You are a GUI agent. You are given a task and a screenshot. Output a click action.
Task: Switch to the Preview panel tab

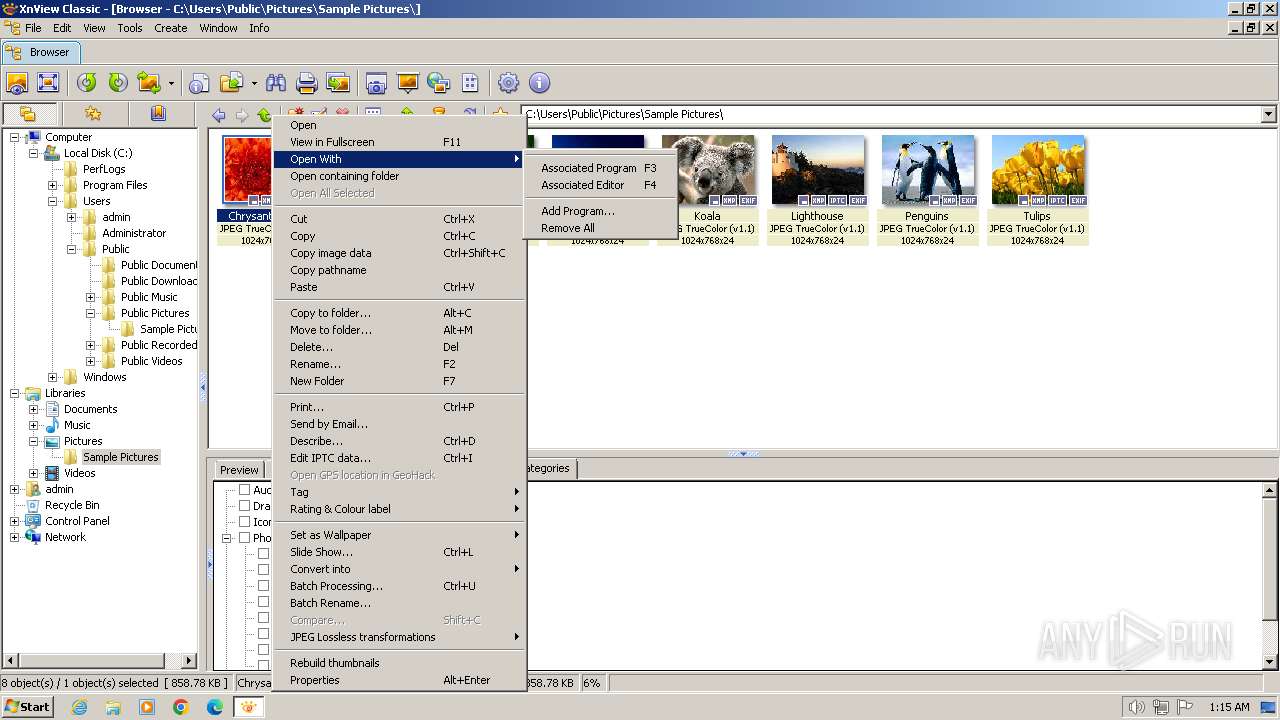pyautogui.click(x=239, y=470)
